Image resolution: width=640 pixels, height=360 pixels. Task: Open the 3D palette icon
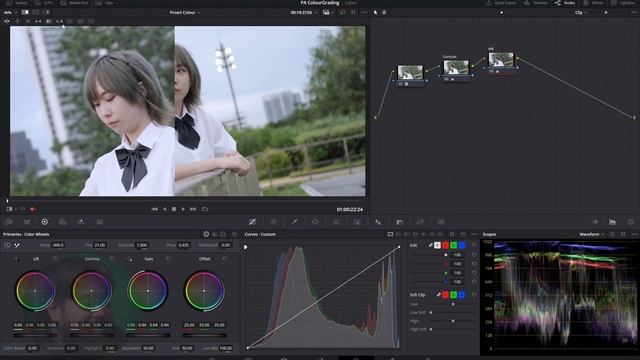click(441, 222)
